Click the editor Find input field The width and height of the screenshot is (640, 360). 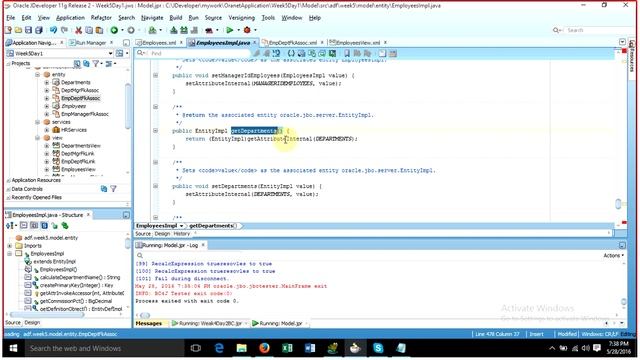(198, 53)
